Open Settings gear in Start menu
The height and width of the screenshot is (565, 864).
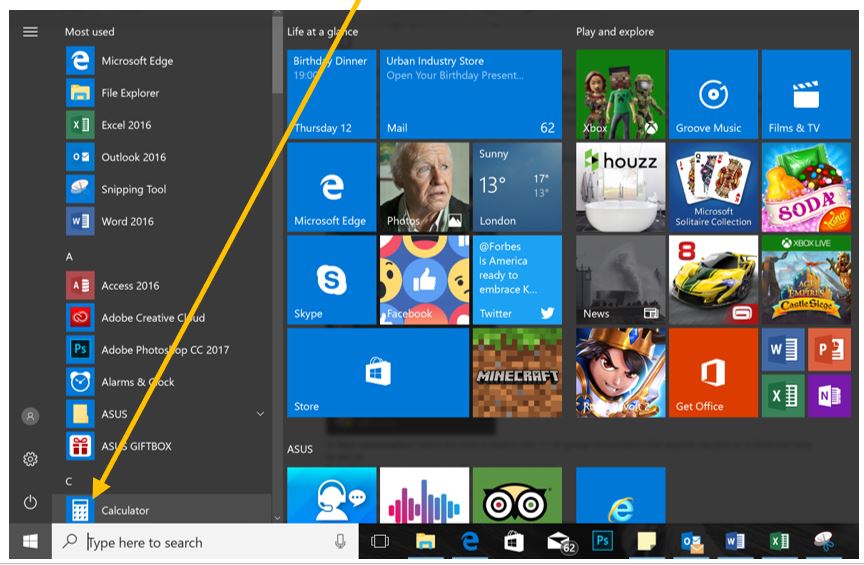[30, 459]
